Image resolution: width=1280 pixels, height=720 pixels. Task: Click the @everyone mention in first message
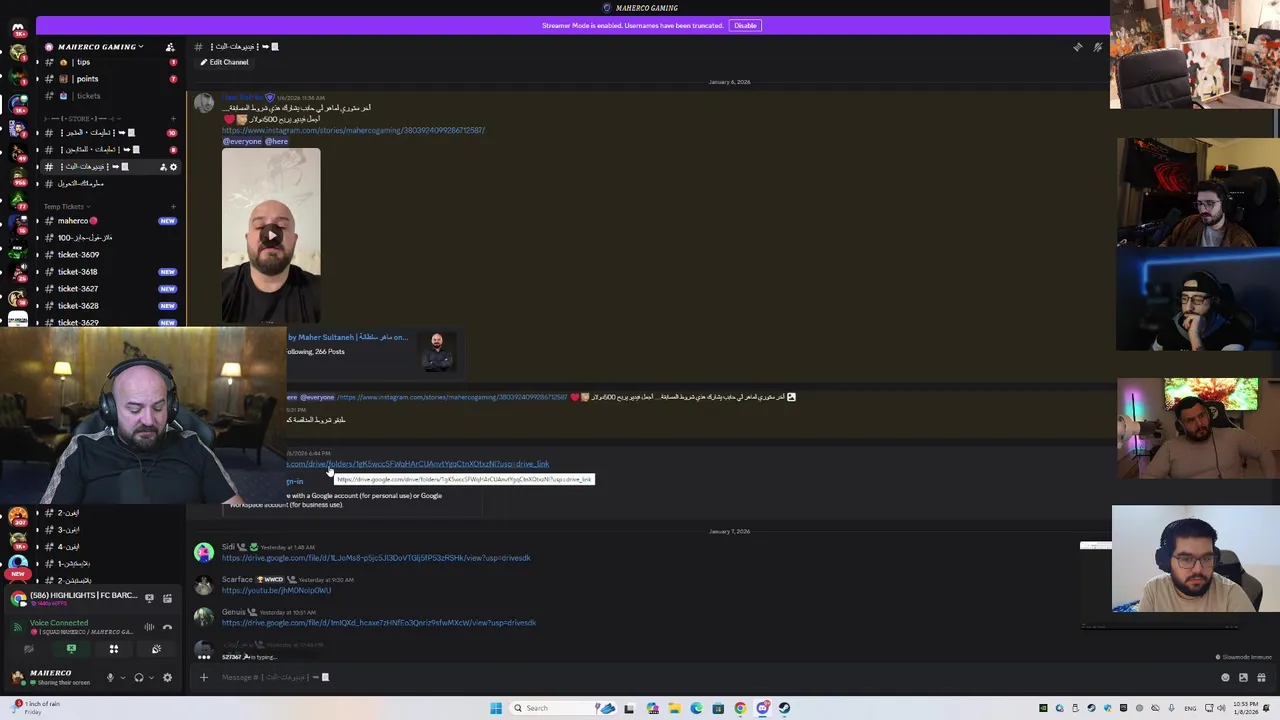[241, 141]
